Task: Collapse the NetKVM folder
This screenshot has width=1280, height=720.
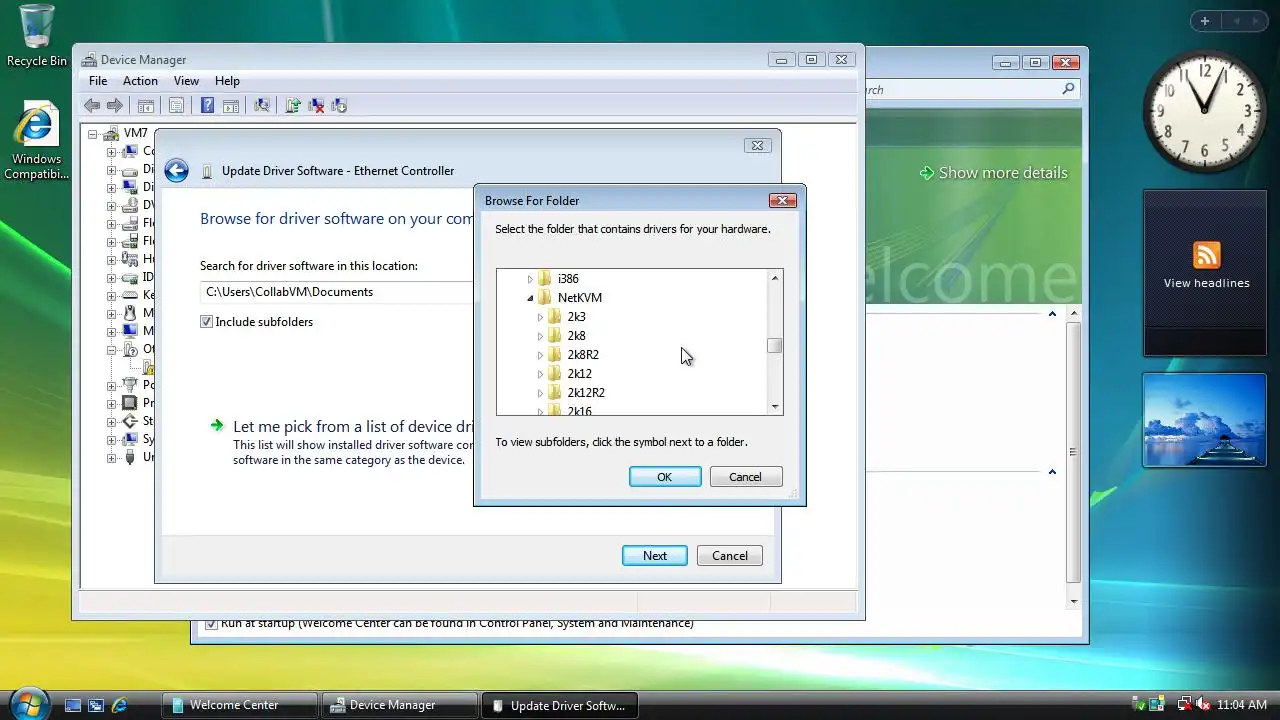Action: click(x=530, y=298)
